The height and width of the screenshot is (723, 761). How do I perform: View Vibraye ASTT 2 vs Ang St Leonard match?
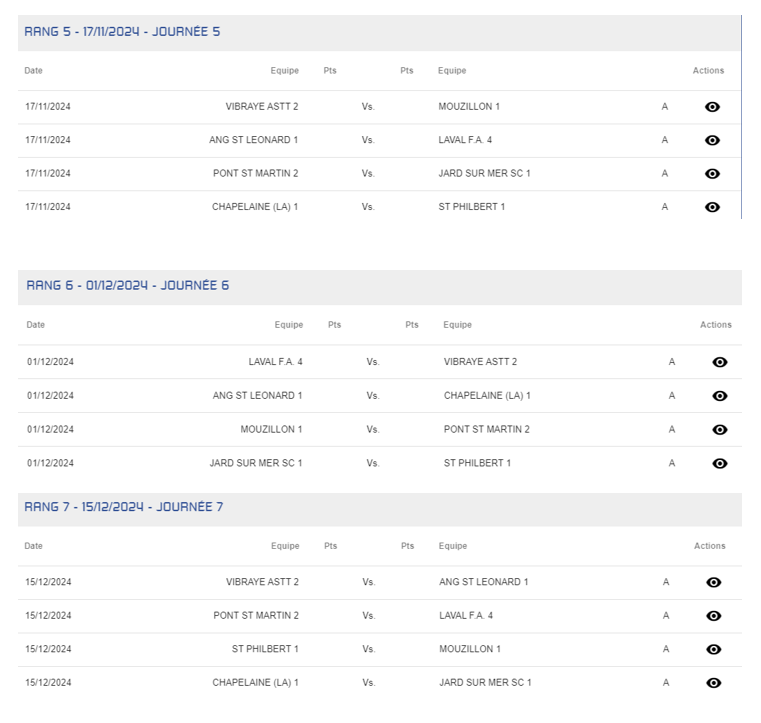(x=713, y=582)
